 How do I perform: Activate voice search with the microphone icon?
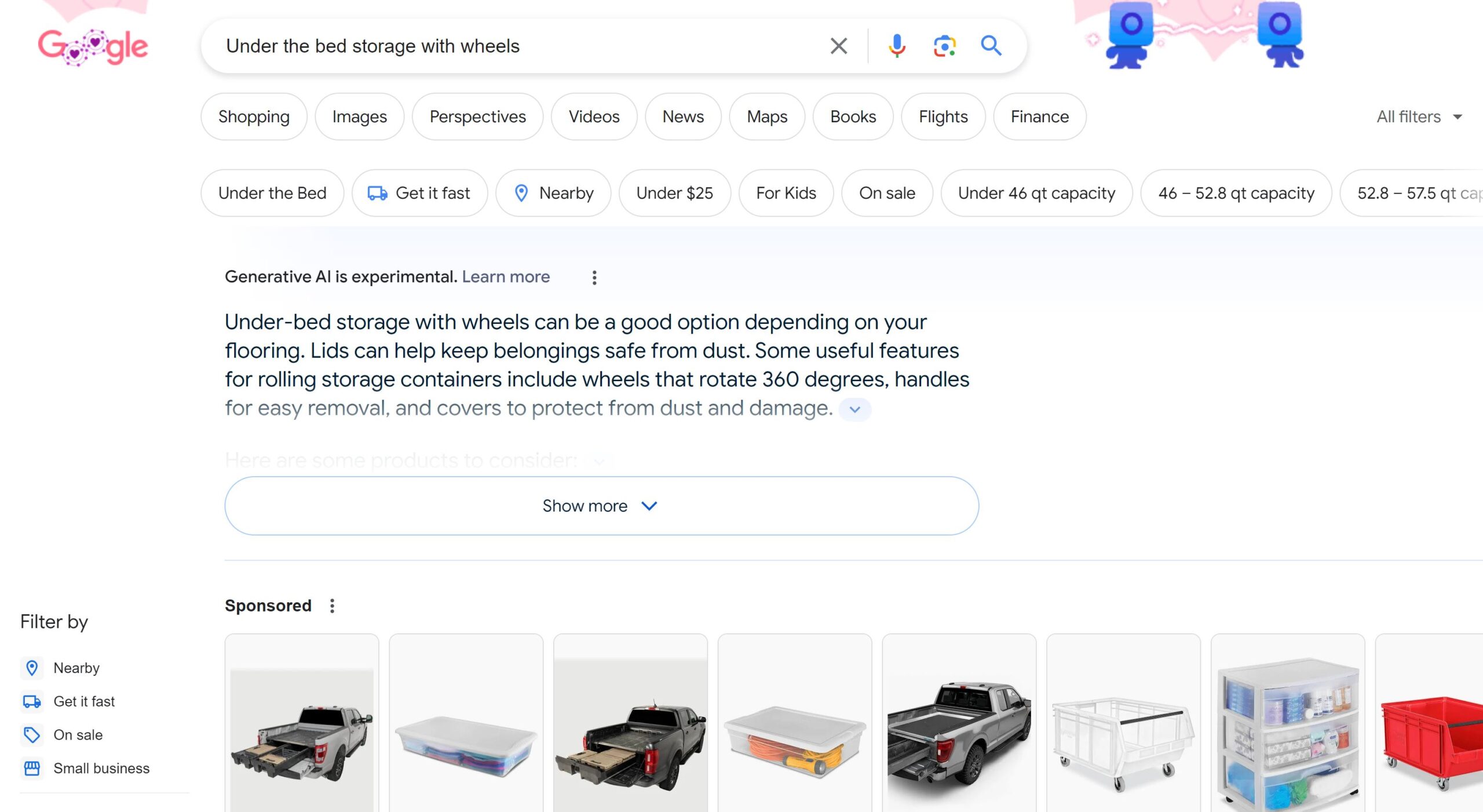click(x=897, y=46)
